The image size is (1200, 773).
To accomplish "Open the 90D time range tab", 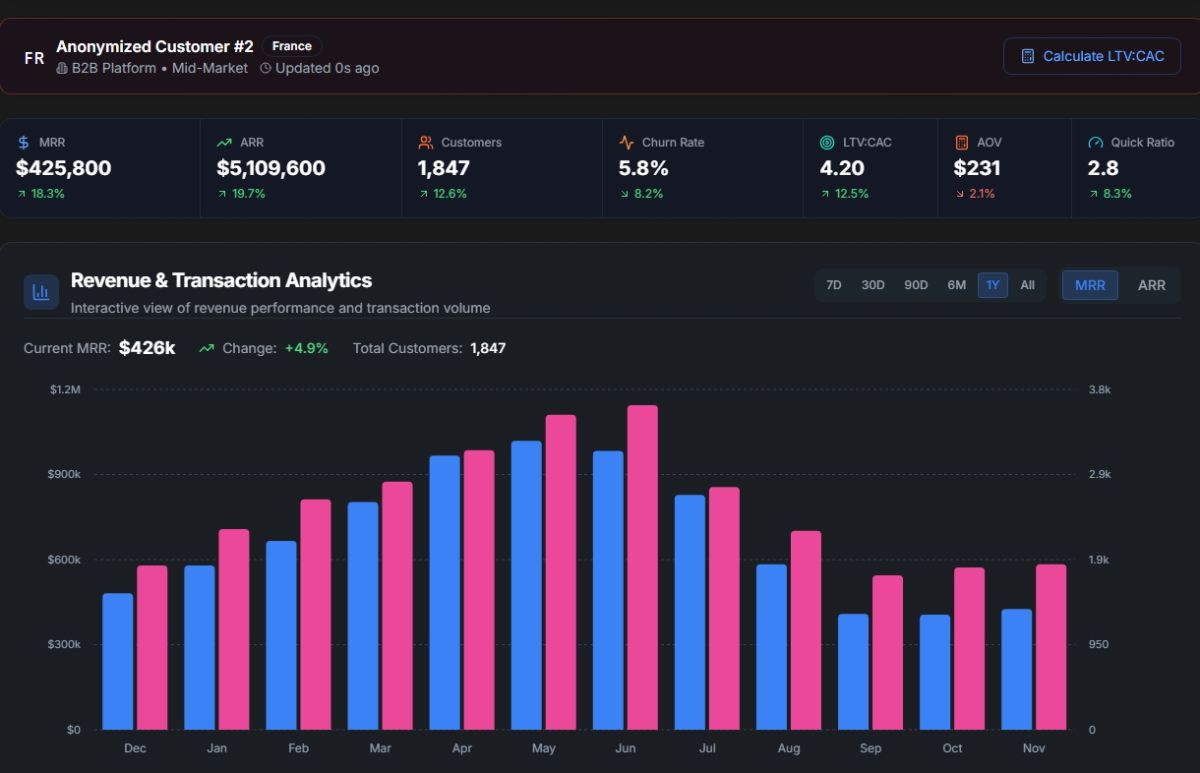I will click(x=915, y=285).
